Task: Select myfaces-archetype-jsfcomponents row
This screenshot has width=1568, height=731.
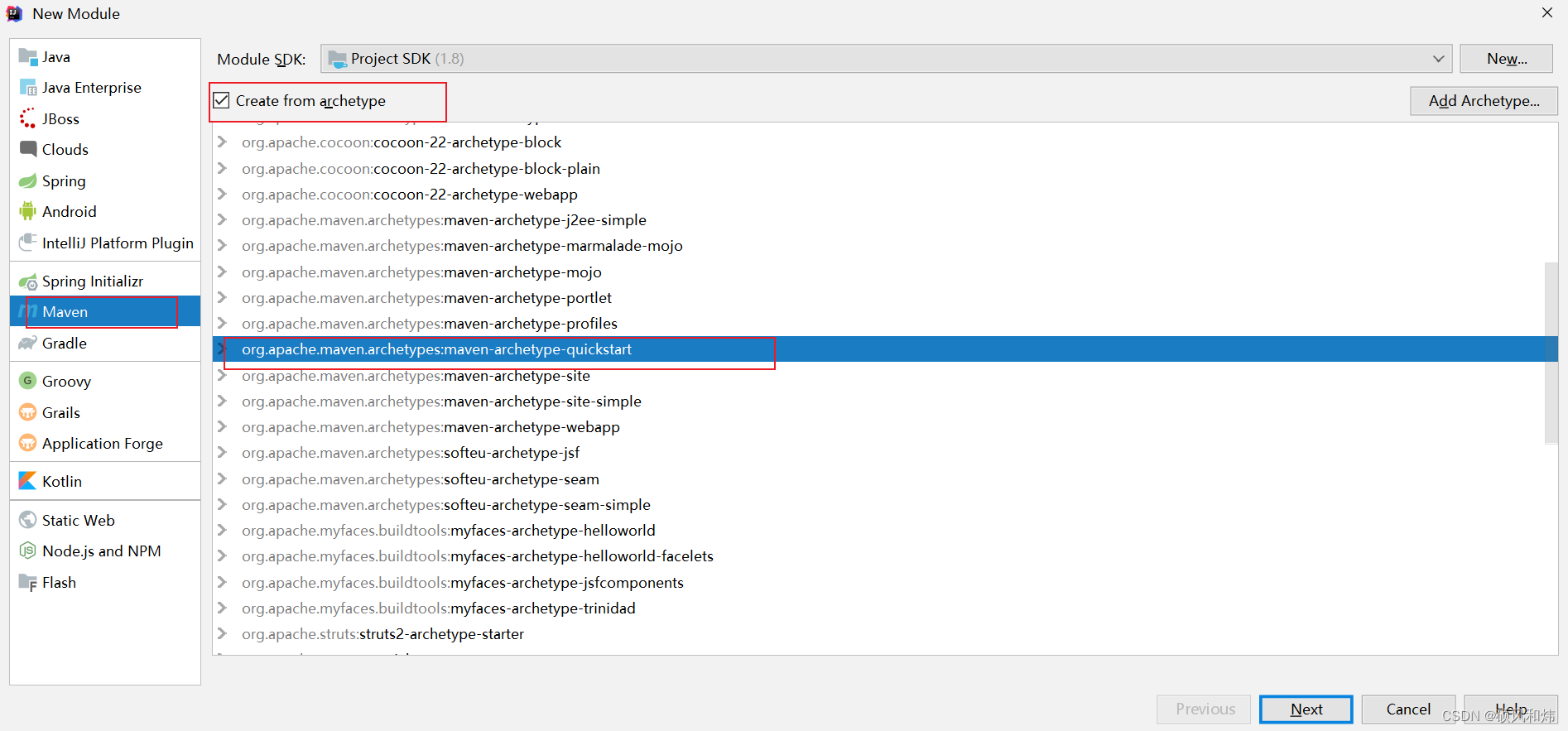Action: coord(886,582)
